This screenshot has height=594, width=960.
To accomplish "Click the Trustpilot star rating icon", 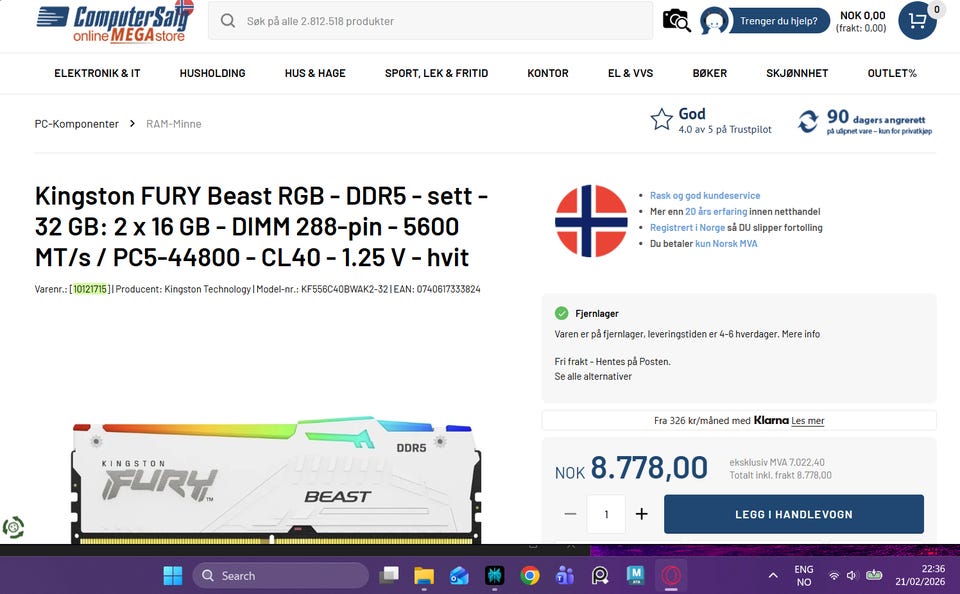I will (x=661, y=119).
